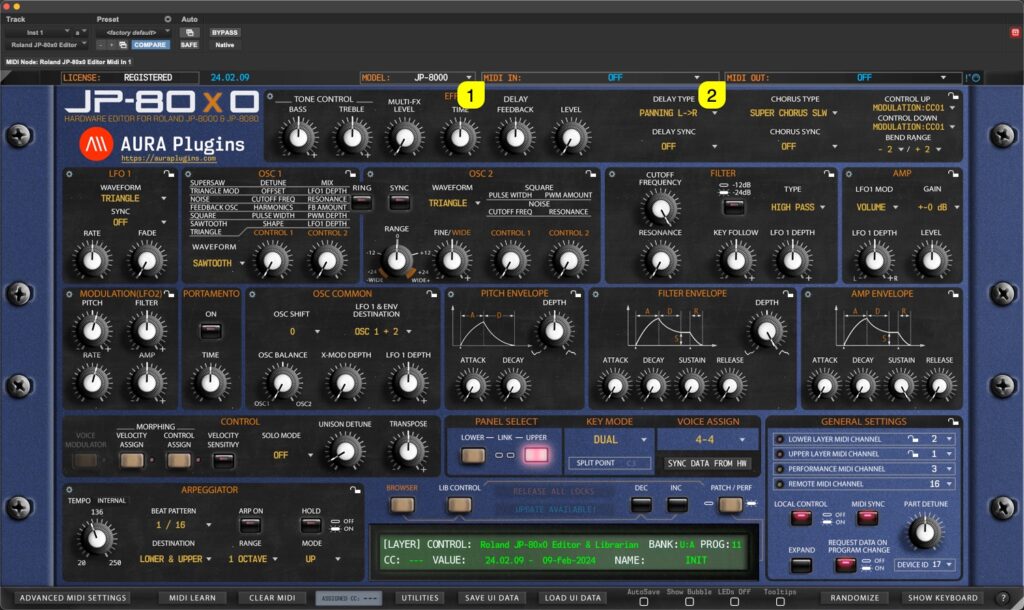Check the AutoSave checkbox

643,602
